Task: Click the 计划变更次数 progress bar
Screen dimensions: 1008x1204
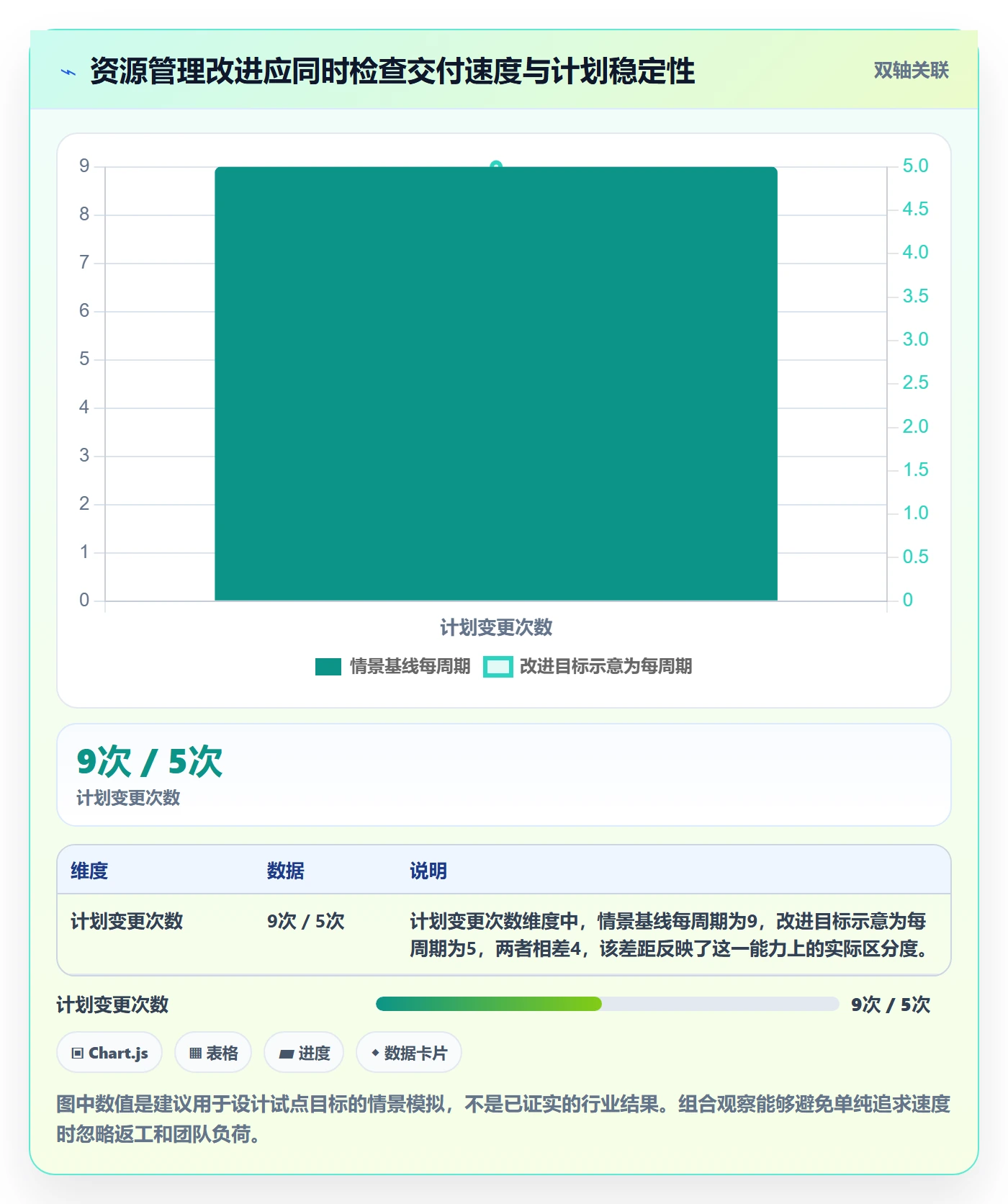Action: [x=607, y=1005]
